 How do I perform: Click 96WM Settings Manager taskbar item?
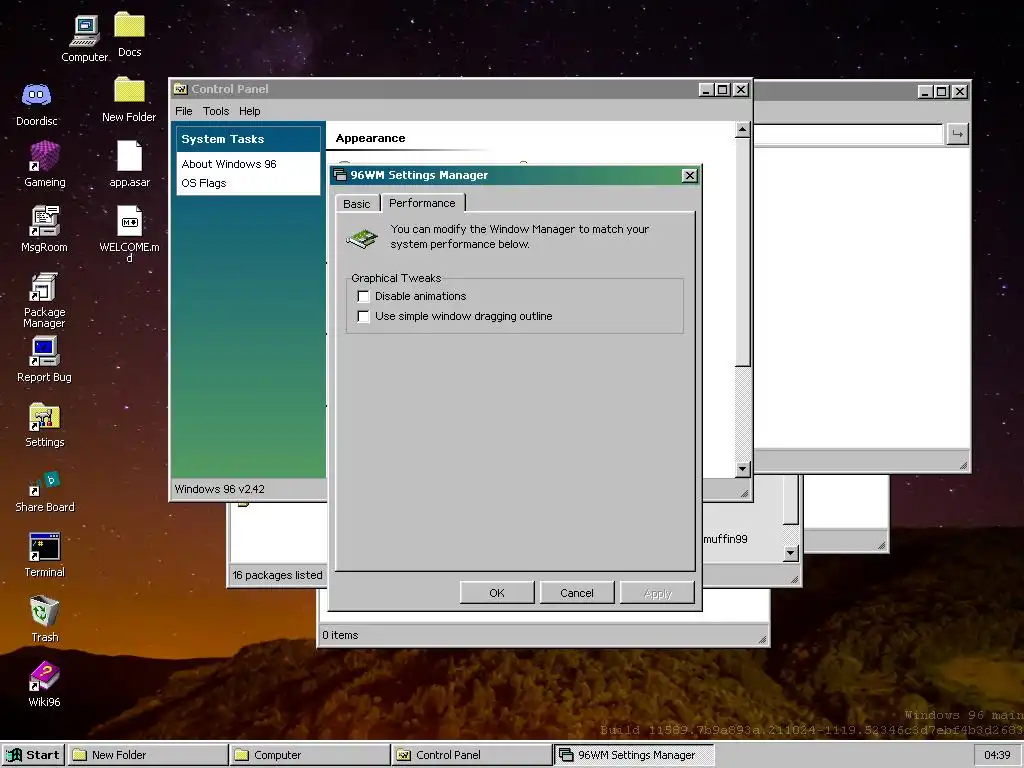(633, 755)
